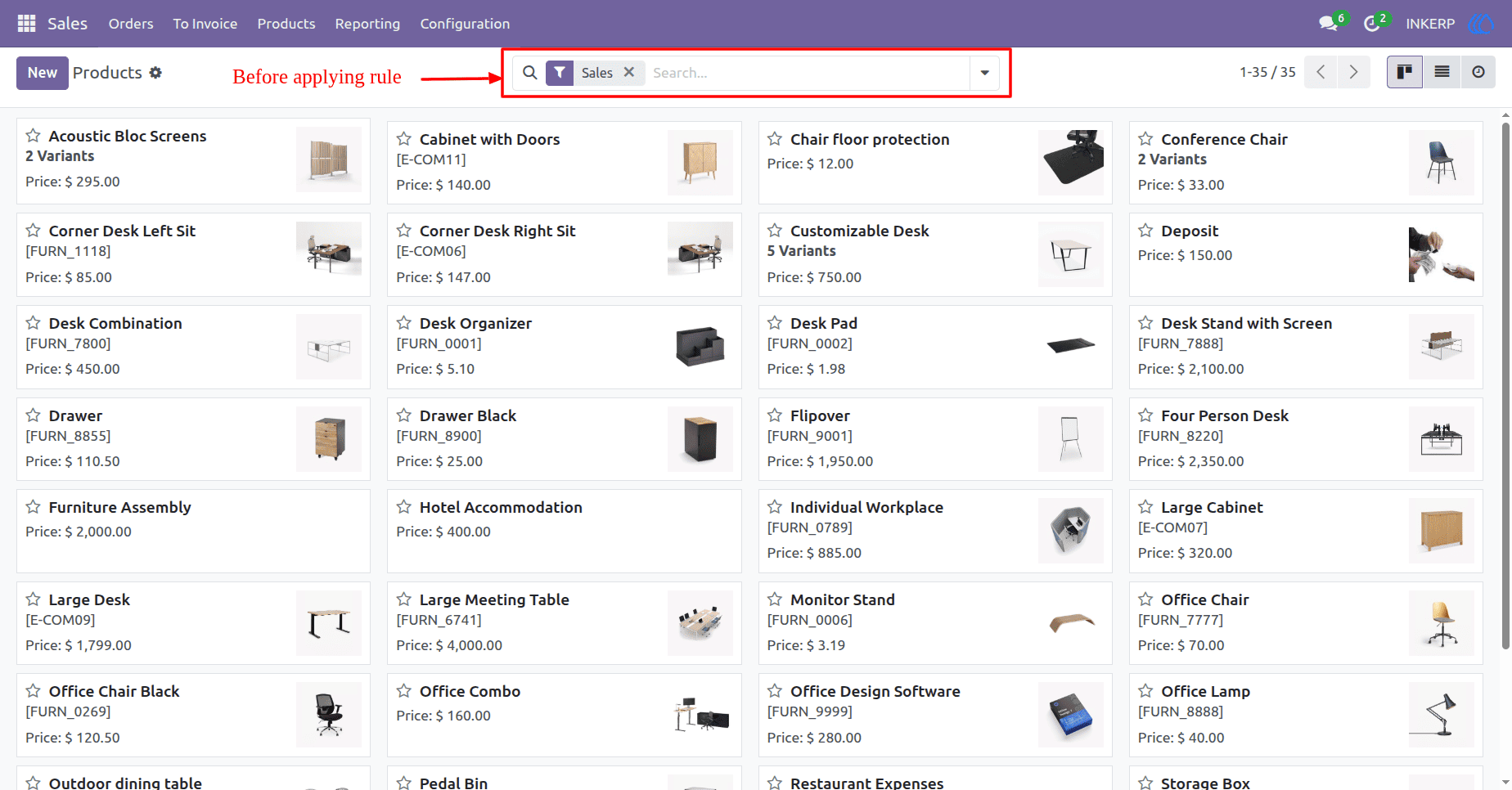Toggle favorite star on Desk Organizer
This screenshot has height=790, width=1512.
click(x=404, y=323)
